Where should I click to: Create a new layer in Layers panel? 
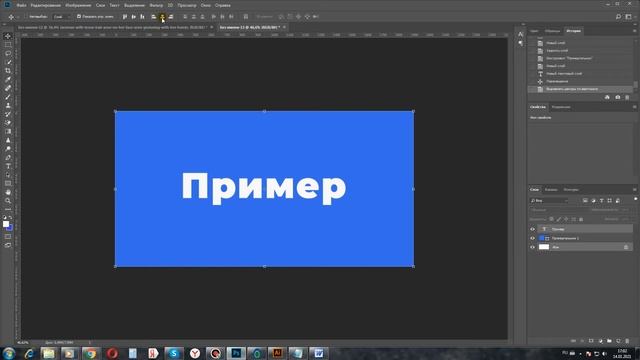(618, 341)
